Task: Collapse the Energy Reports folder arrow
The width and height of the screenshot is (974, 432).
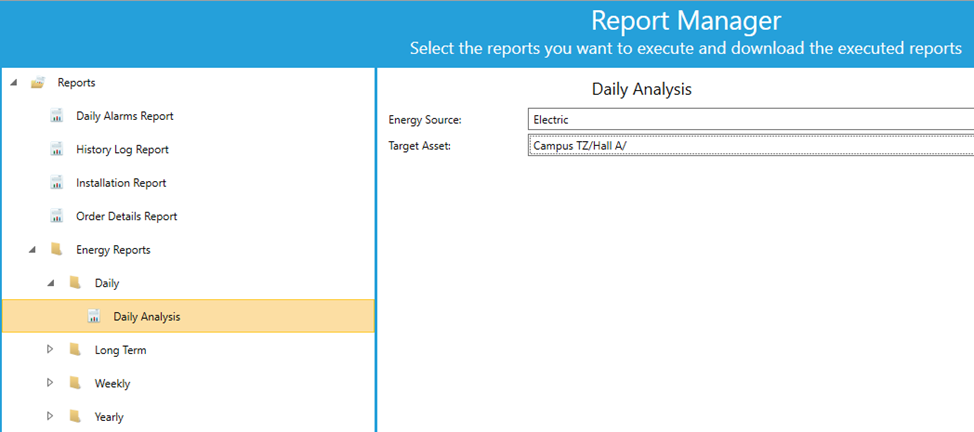Action: [x=32, y=250]
